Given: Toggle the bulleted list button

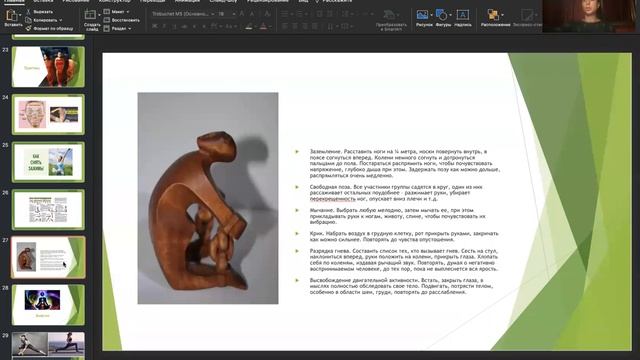Looking at the screenshot, I should 285,14.
